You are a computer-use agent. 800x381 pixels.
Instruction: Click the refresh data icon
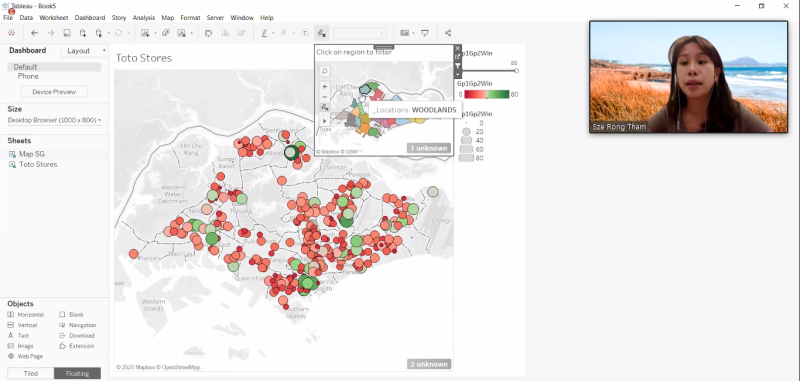click(x=118, y=33)
